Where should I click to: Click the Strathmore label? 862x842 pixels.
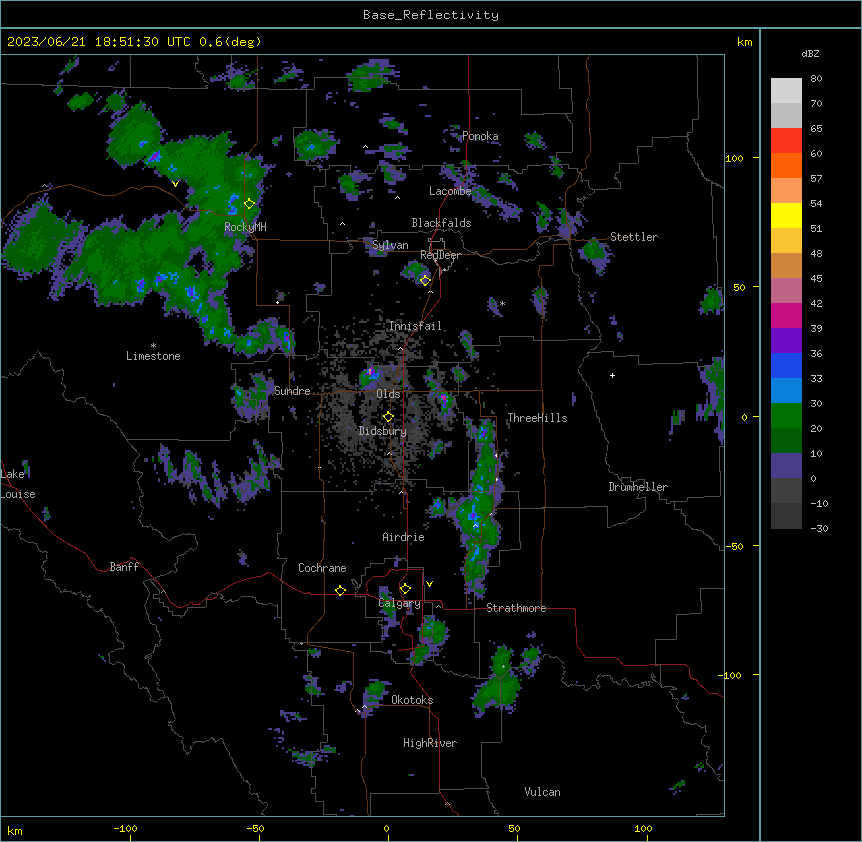[516, 608]
